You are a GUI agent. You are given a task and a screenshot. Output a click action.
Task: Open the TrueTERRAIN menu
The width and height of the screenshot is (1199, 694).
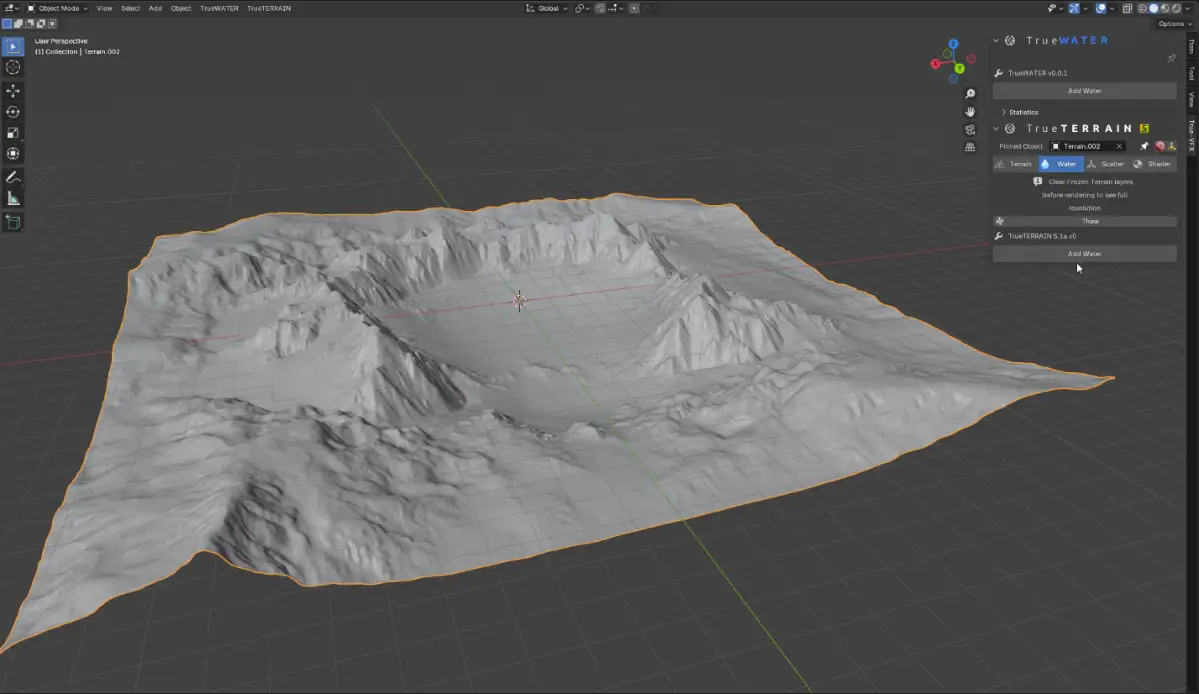click(x=269, y=8)
